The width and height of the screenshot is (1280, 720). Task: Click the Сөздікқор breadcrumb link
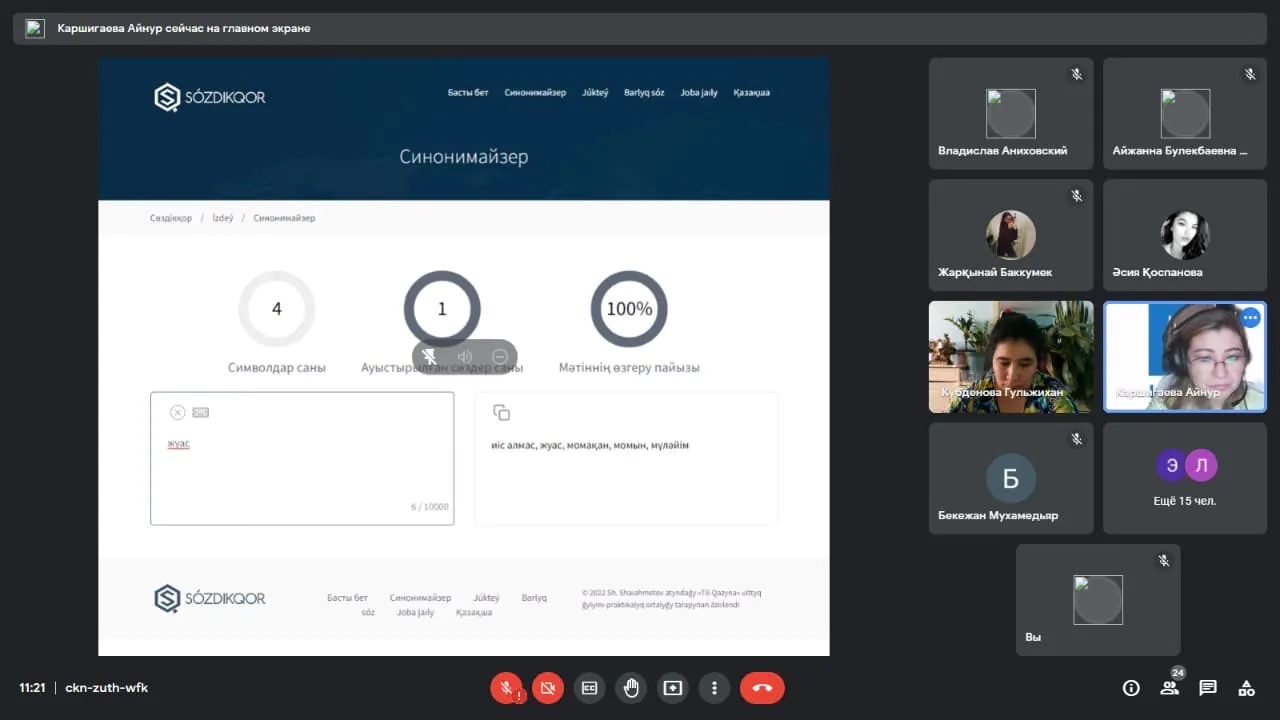click(x=171, y=218)
